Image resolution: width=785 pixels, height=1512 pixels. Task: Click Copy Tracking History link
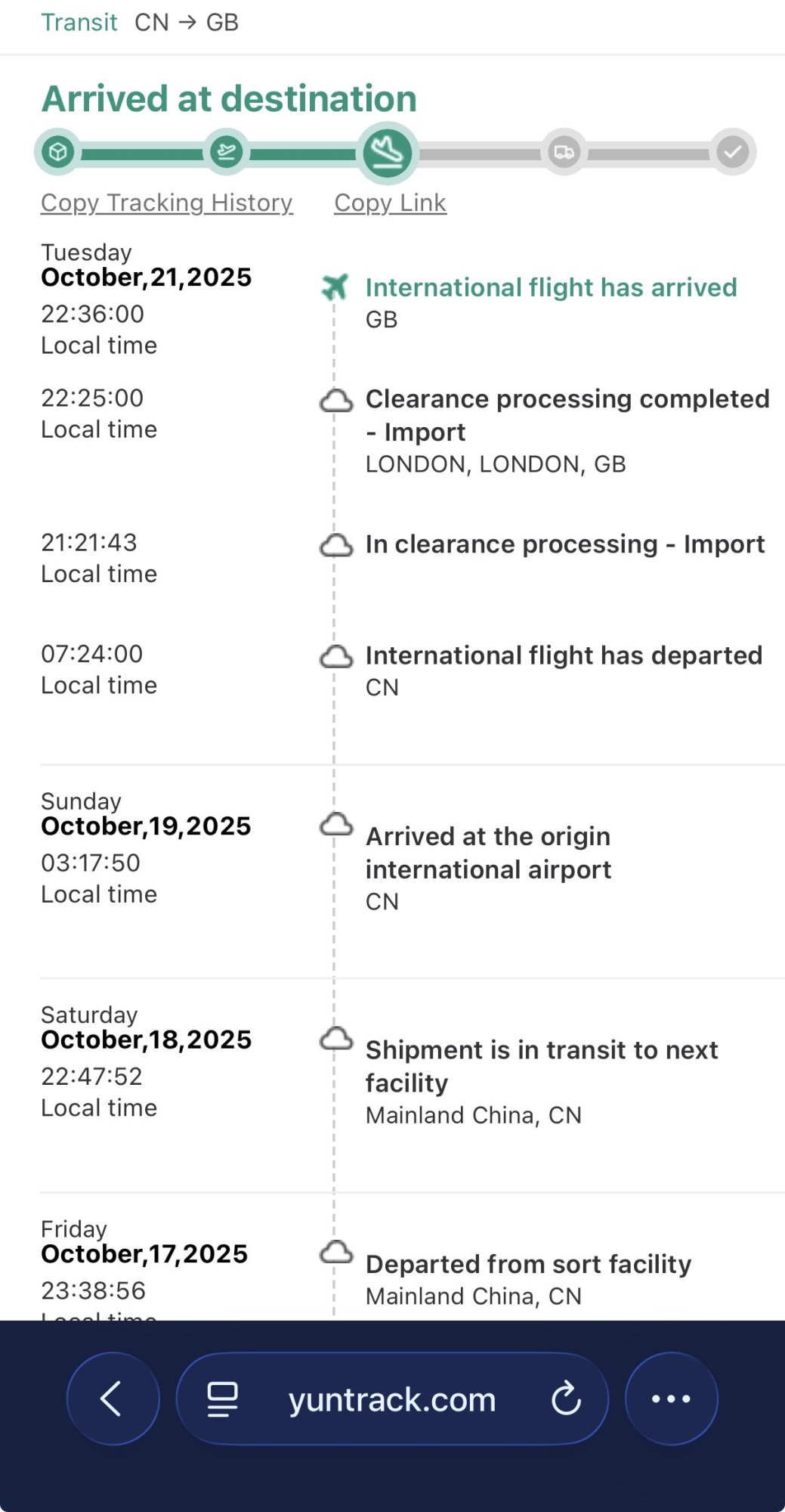pyautogui.click(x=166, y=203)
